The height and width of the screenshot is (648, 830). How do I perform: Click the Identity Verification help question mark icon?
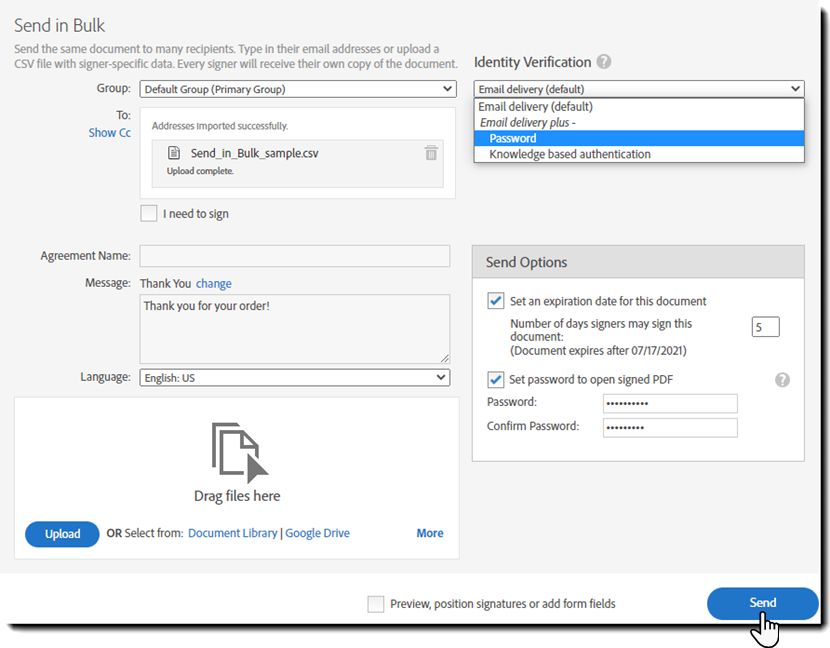pos(603,62)
